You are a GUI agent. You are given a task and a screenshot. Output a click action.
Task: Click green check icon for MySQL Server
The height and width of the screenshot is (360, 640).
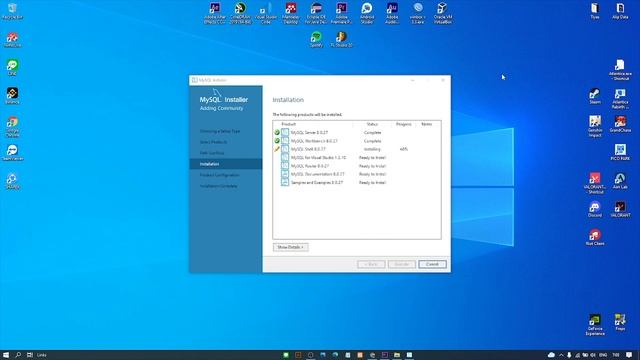point(277,132)
